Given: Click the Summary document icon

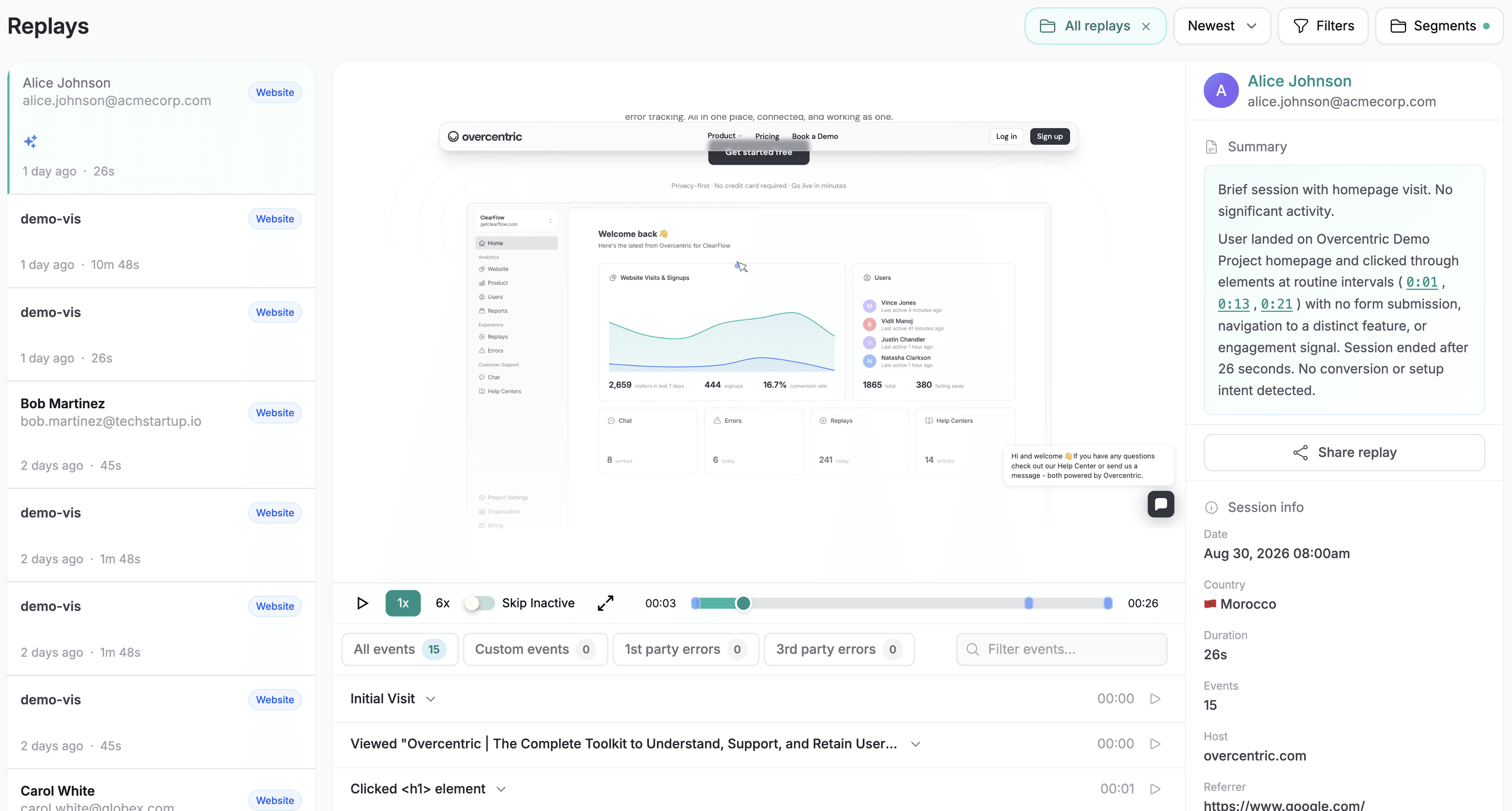Looking at the screenshot, I should [1211, 147].
